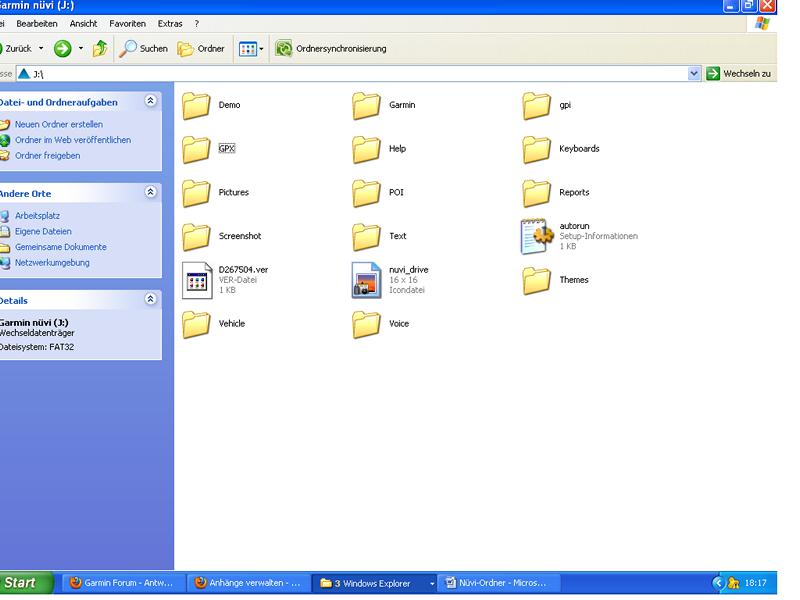Image resolution: width=800 pixels, height=600 pixels.
Task: Click Ordner im Web veröffentlichen link
Action: pos(73,140)
